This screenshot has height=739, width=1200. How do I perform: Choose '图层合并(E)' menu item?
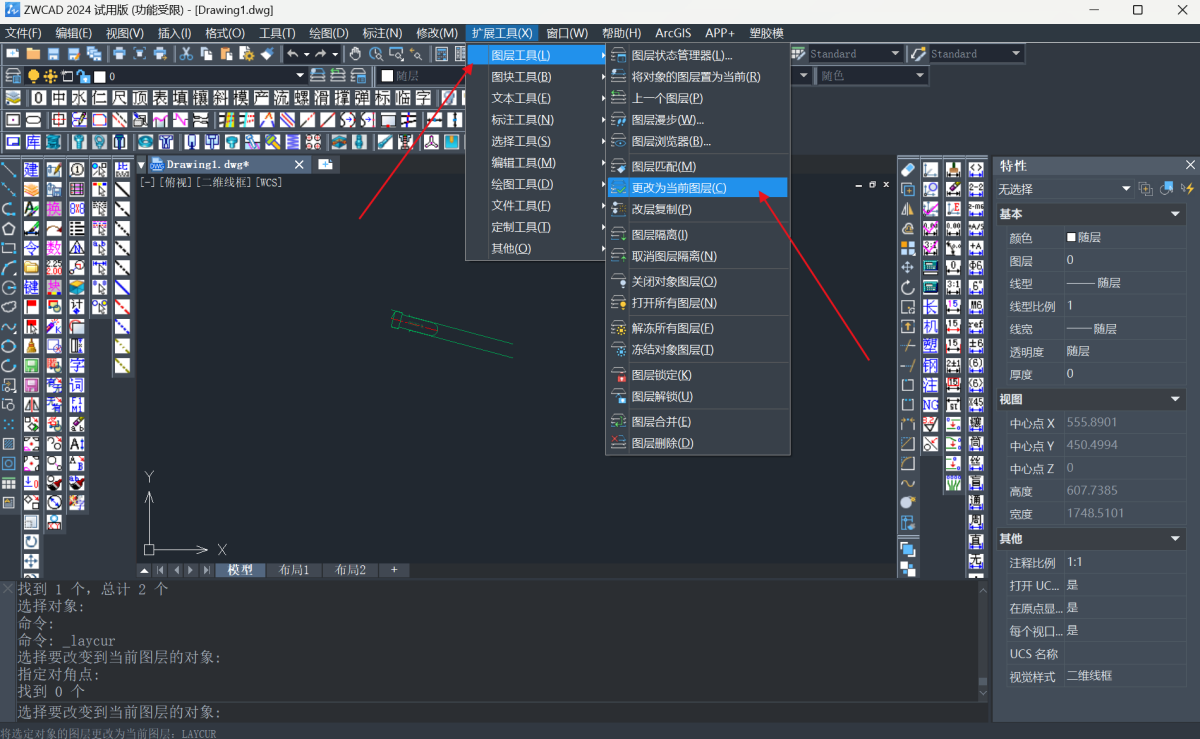click(x=697, y=422)
